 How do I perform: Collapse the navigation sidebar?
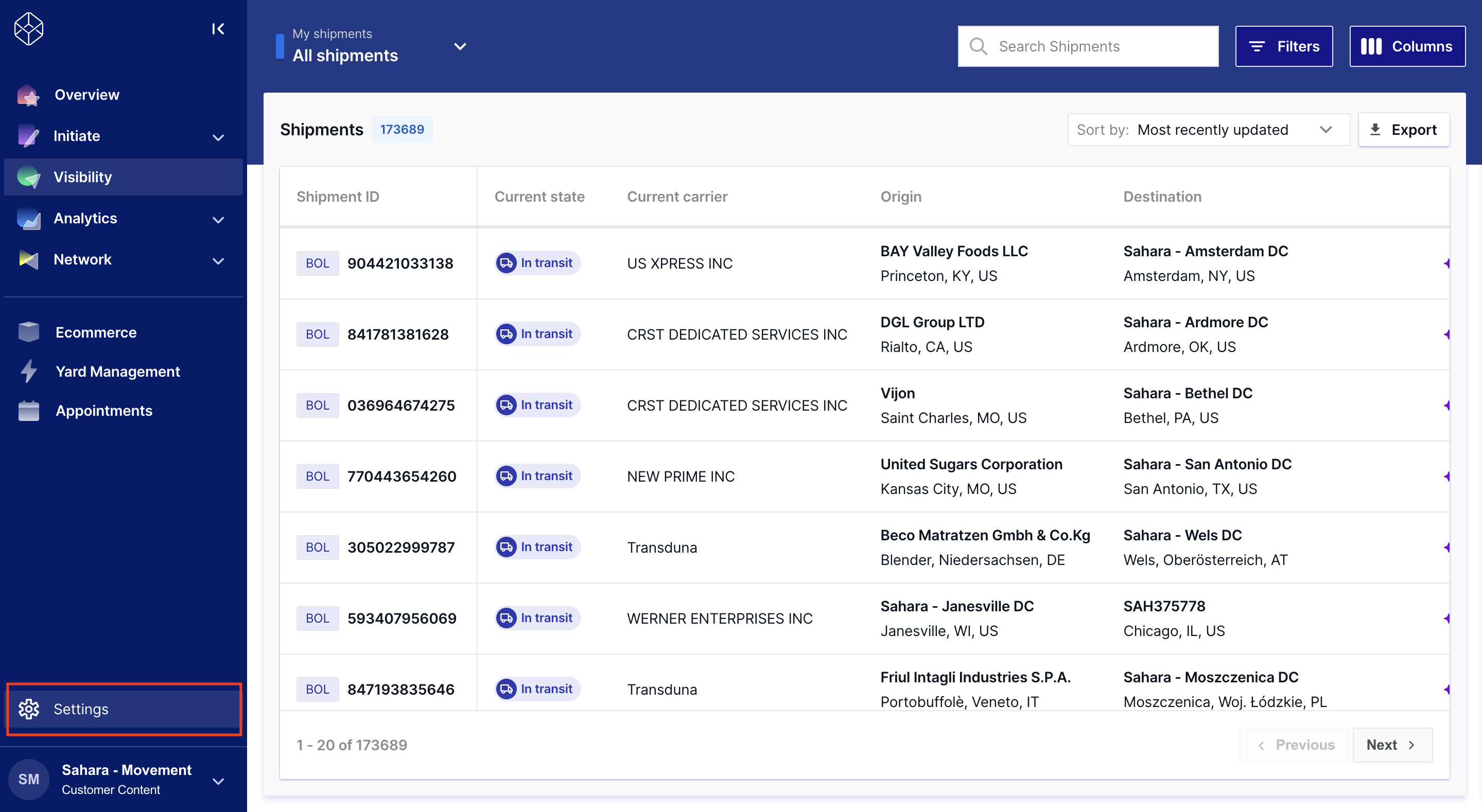coord(217,29)
